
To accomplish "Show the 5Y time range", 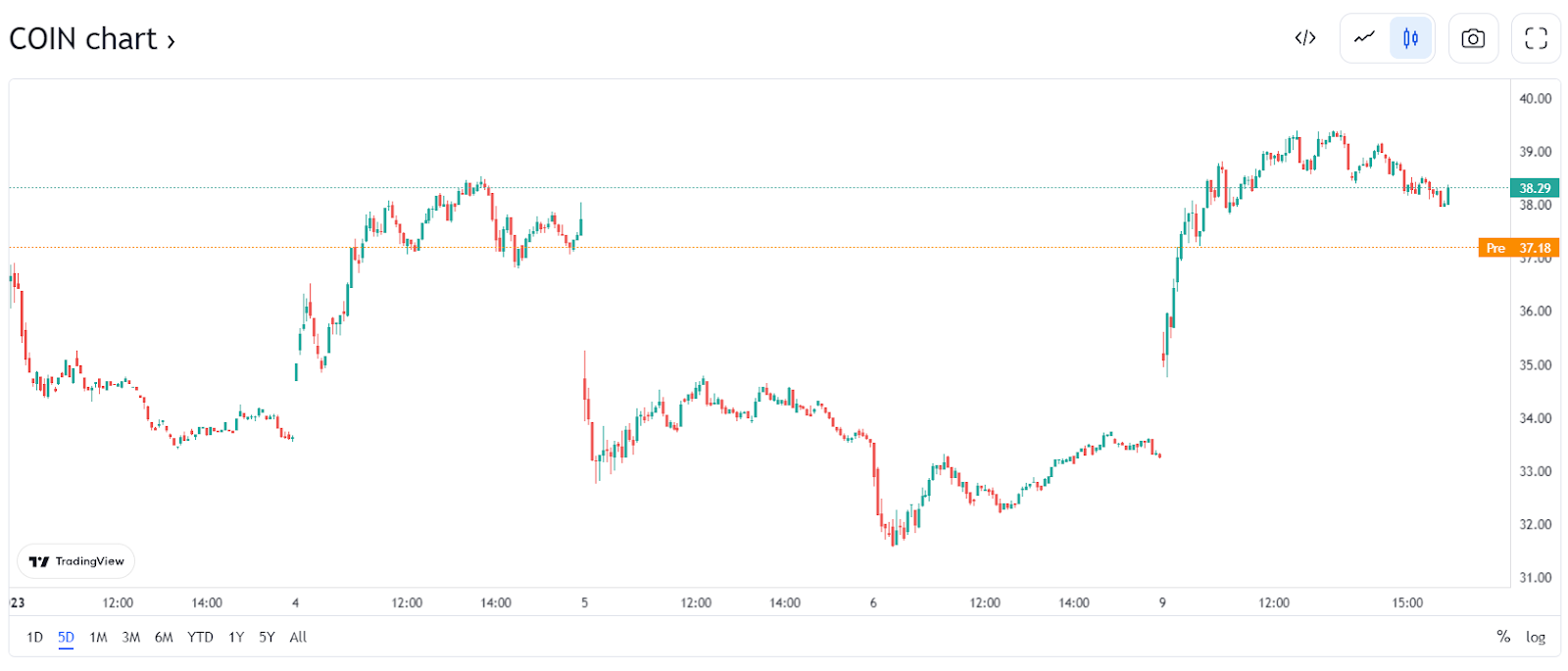I will (x=267, y=637).
